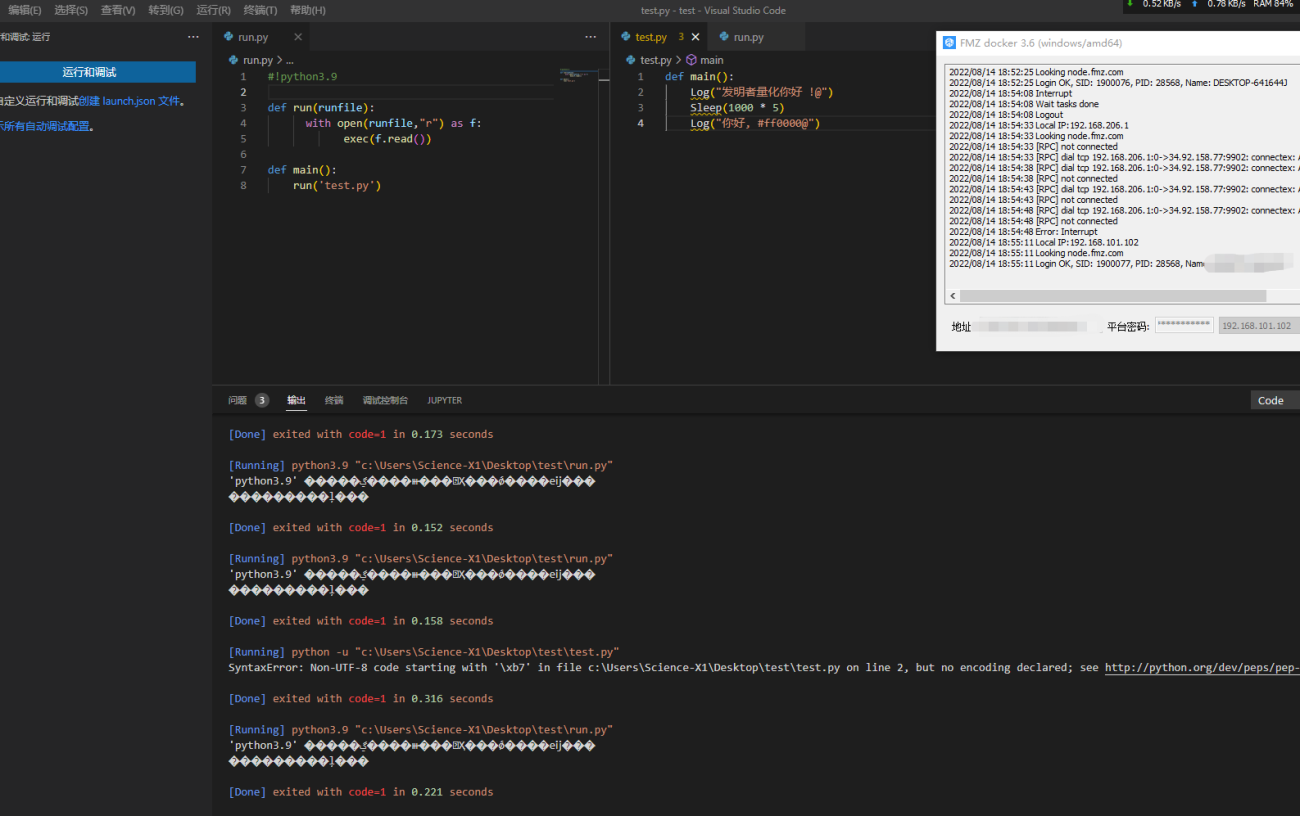1300x816 pixels.
Task: Click the main function breadcrumb
Action: coord(712,60)
